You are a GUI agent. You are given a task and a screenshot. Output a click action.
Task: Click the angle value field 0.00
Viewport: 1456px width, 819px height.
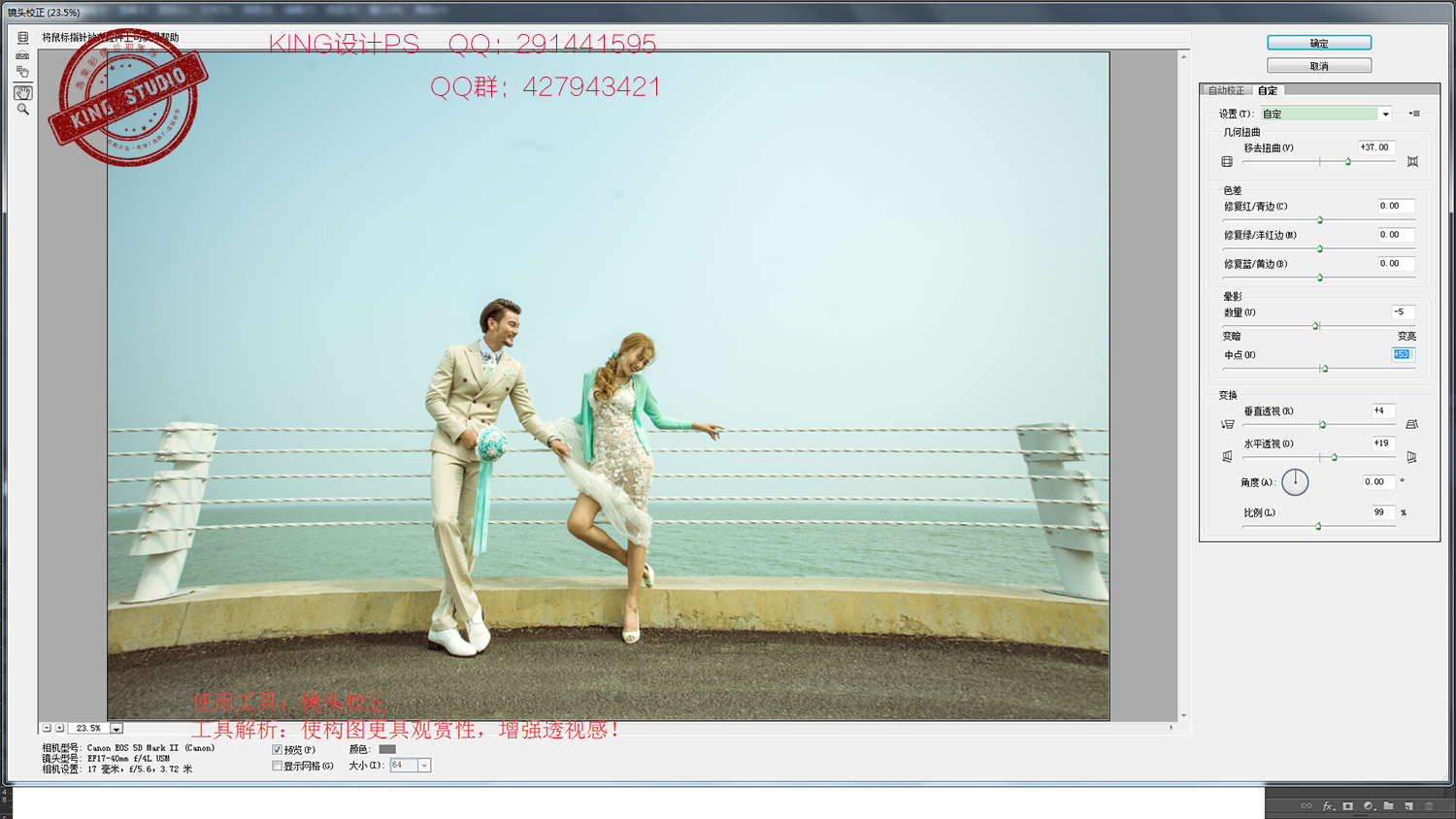click(x=1378, y=482)
